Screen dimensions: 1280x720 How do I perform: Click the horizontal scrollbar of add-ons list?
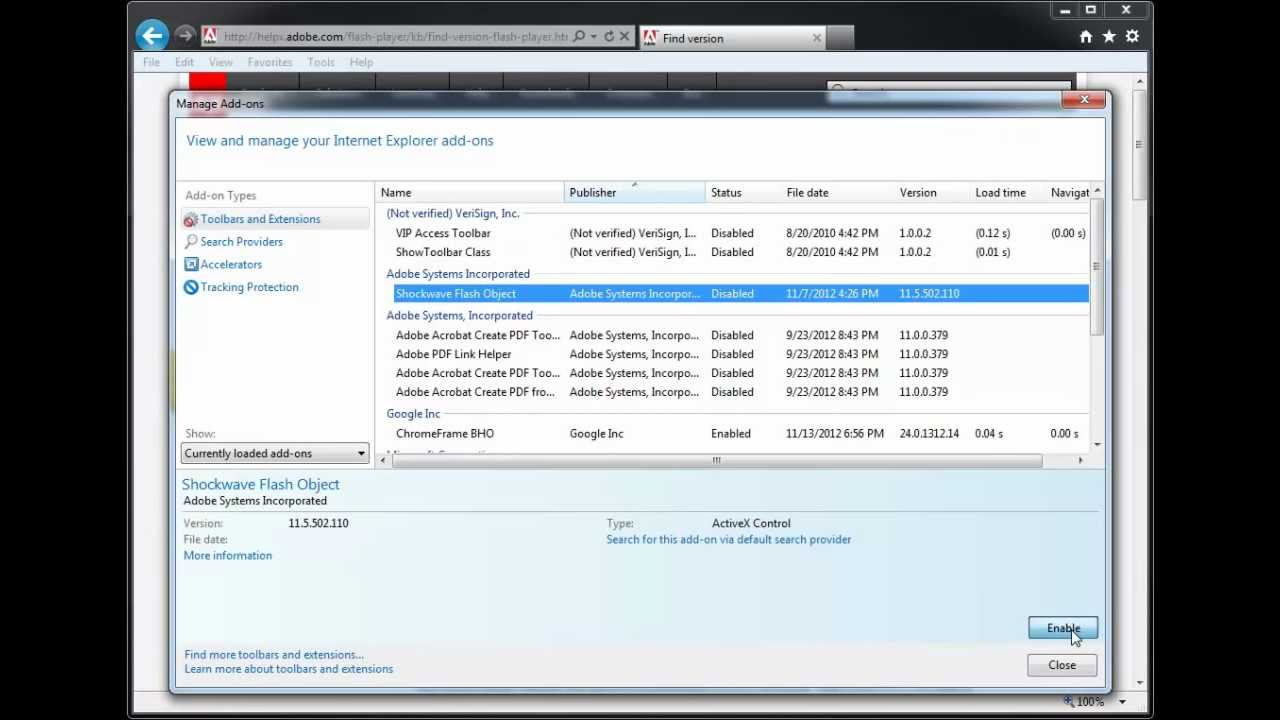716,460
